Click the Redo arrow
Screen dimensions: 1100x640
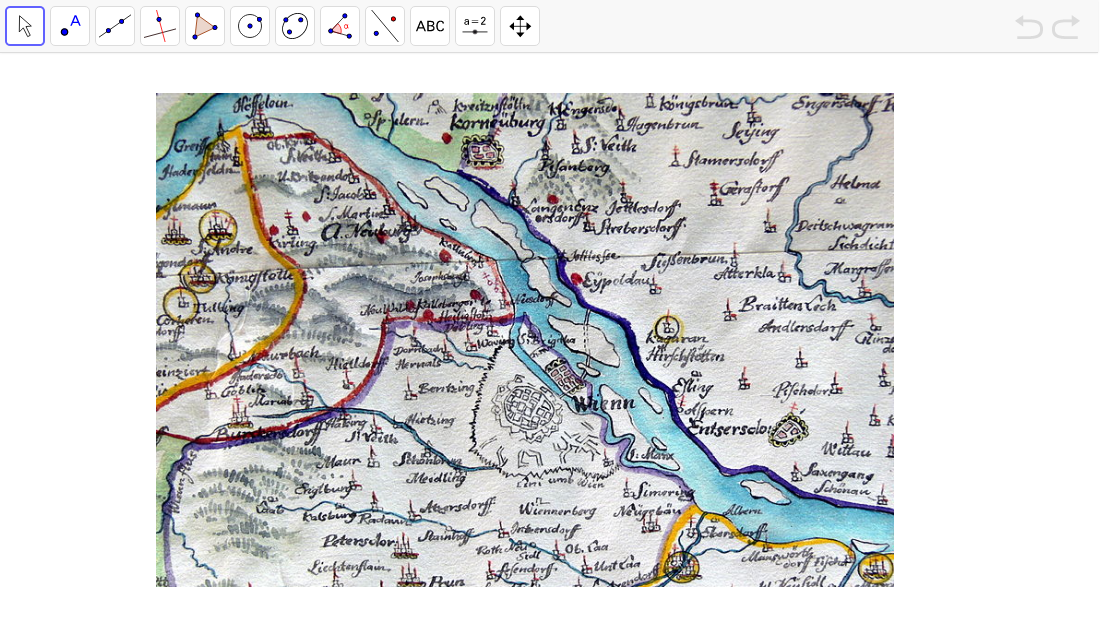tap(1065, 27)
